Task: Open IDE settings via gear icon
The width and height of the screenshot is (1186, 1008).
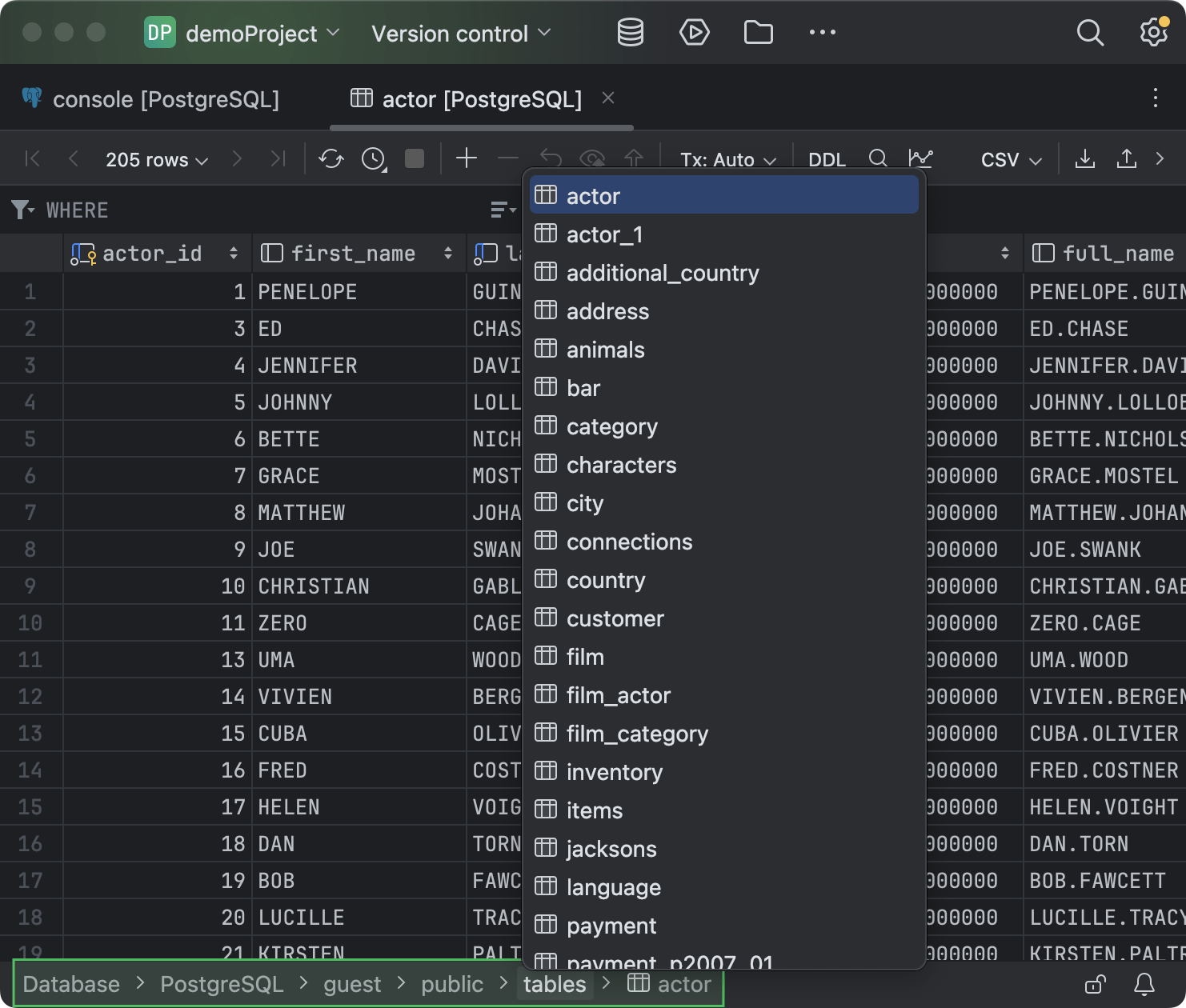Action: (1154, 32)
